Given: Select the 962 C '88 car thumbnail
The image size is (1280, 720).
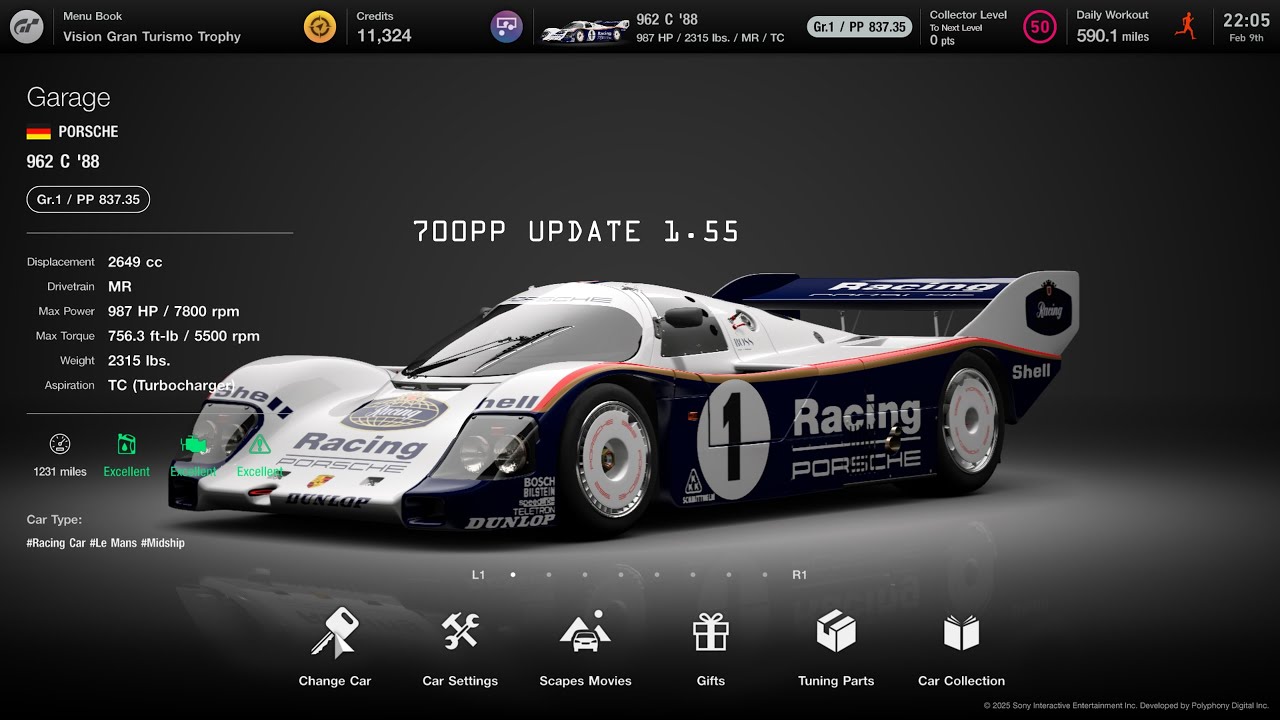Looking at the screenshot, I should point(584,31).
